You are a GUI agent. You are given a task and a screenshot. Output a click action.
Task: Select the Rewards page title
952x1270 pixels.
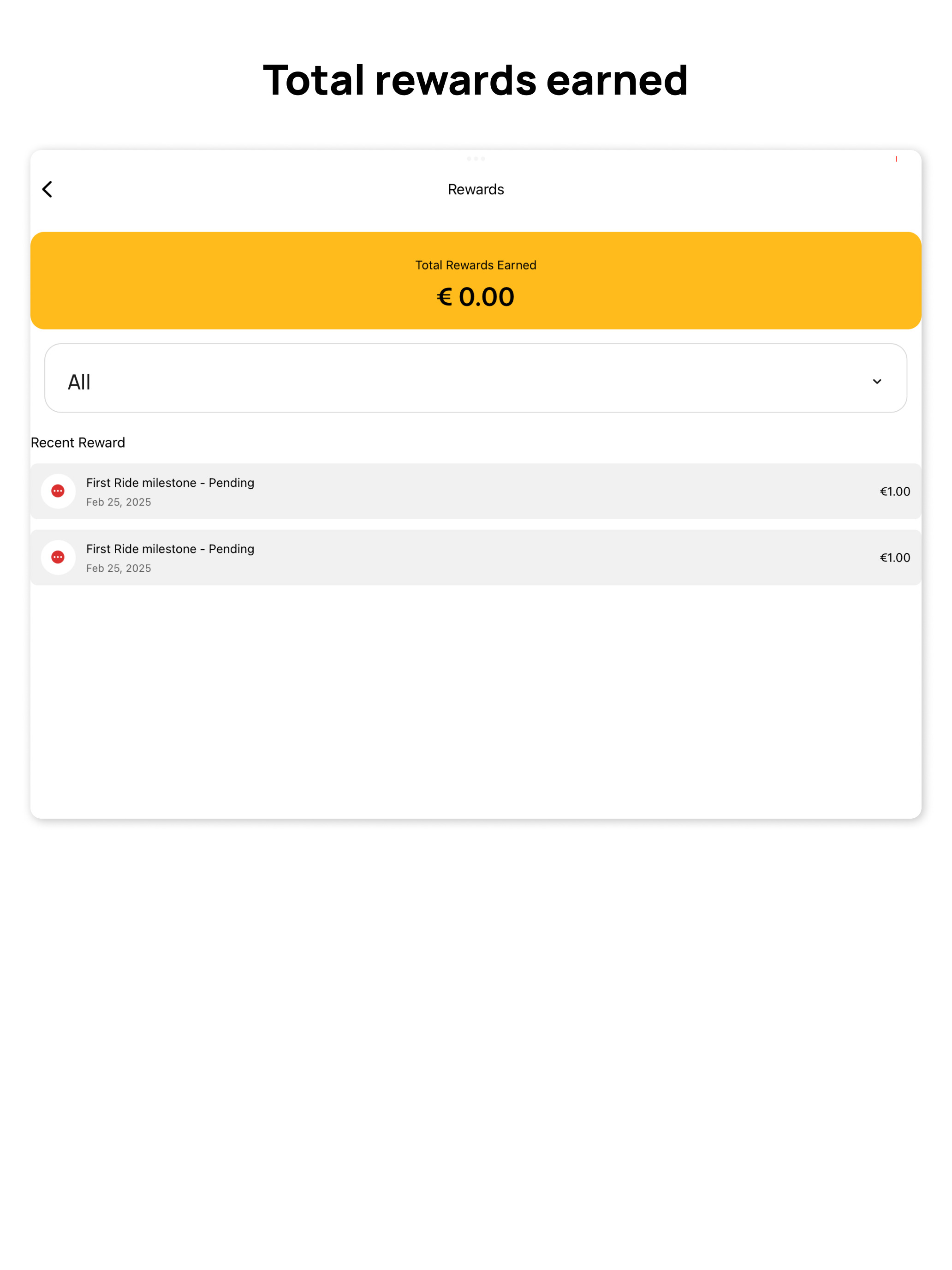pyautogui.click(x=476, y=190)
